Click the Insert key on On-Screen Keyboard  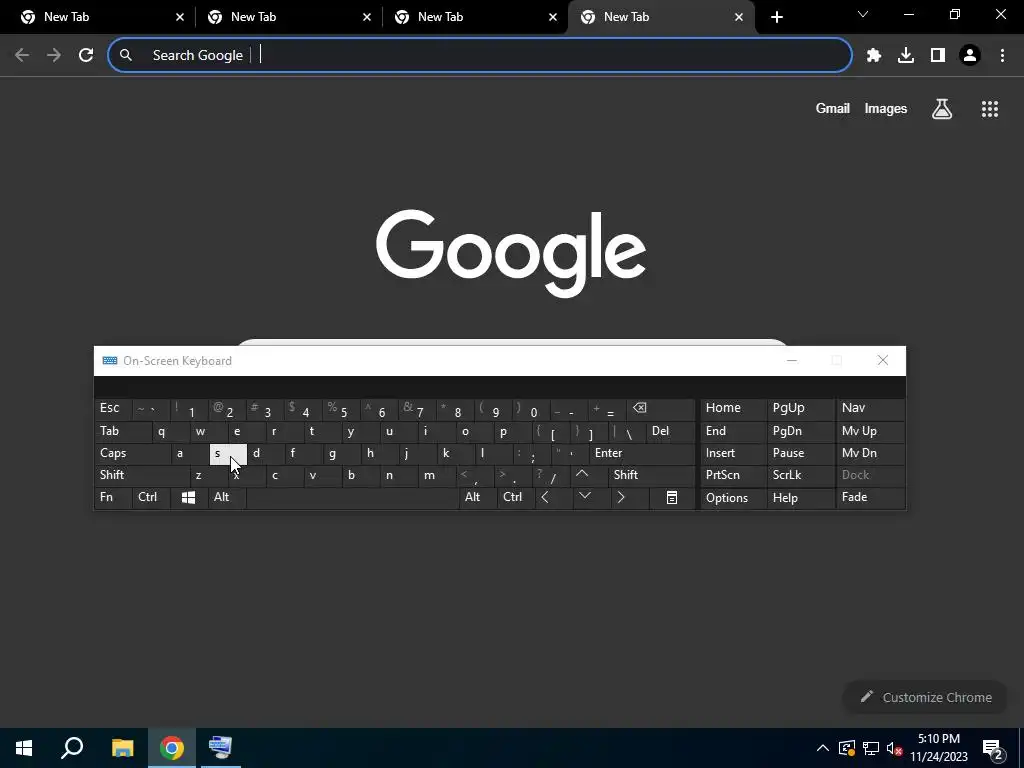tap(732, 453)
